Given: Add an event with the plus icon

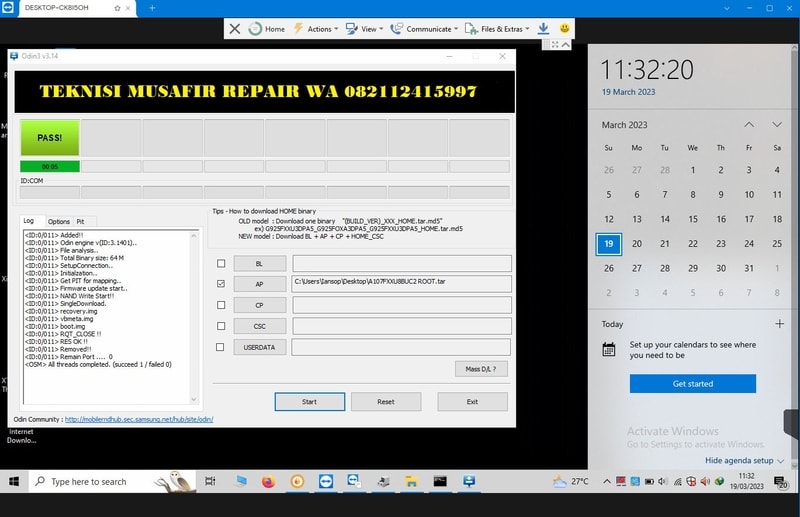Looking at the screenshot, I should pyautogui.click(x=780, y=324).
